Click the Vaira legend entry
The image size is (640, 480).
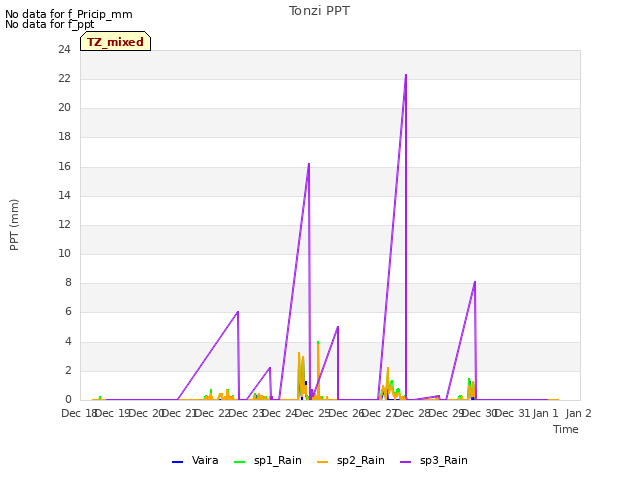coord(195,460)
